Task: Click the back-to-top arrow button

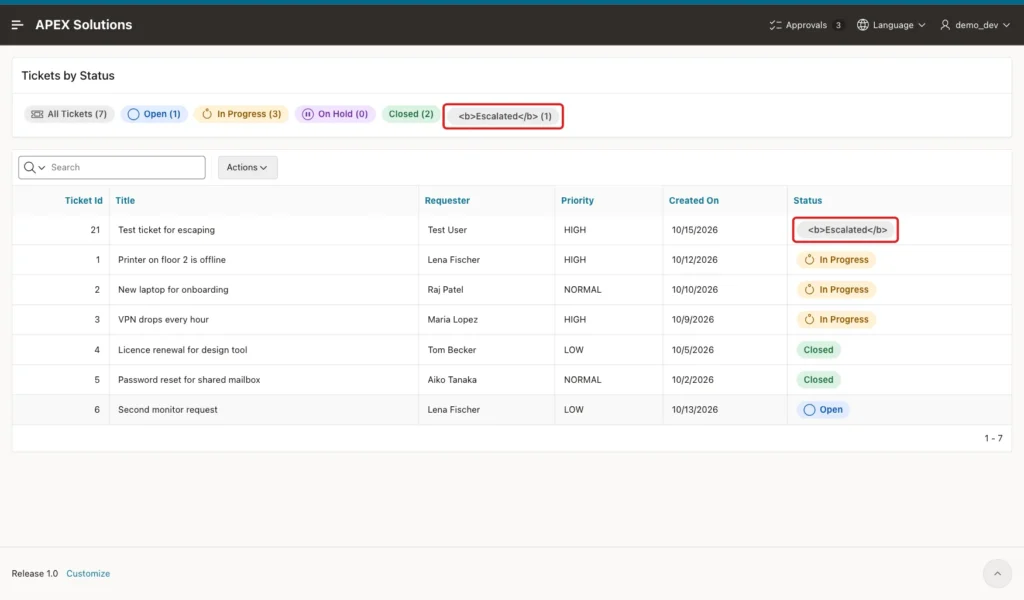Action: pyautogui.click(x=997, y=574)
